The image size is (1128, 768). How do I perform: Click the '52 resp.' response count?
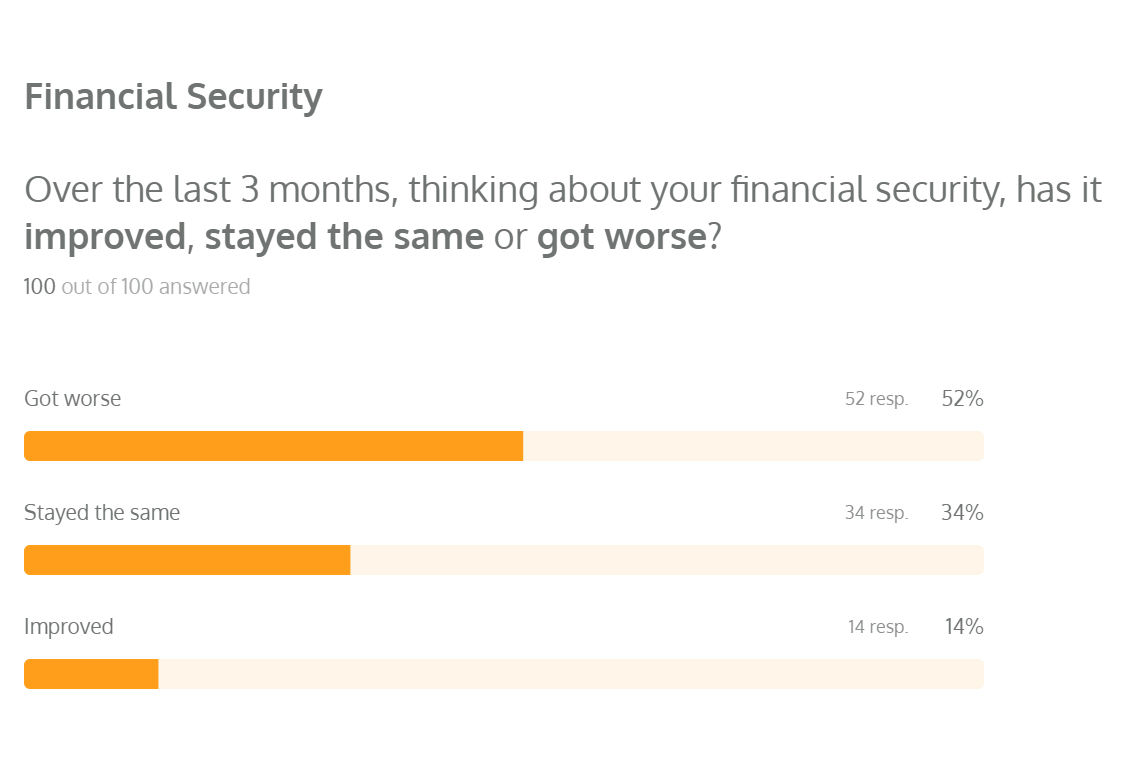click(876, 399)
